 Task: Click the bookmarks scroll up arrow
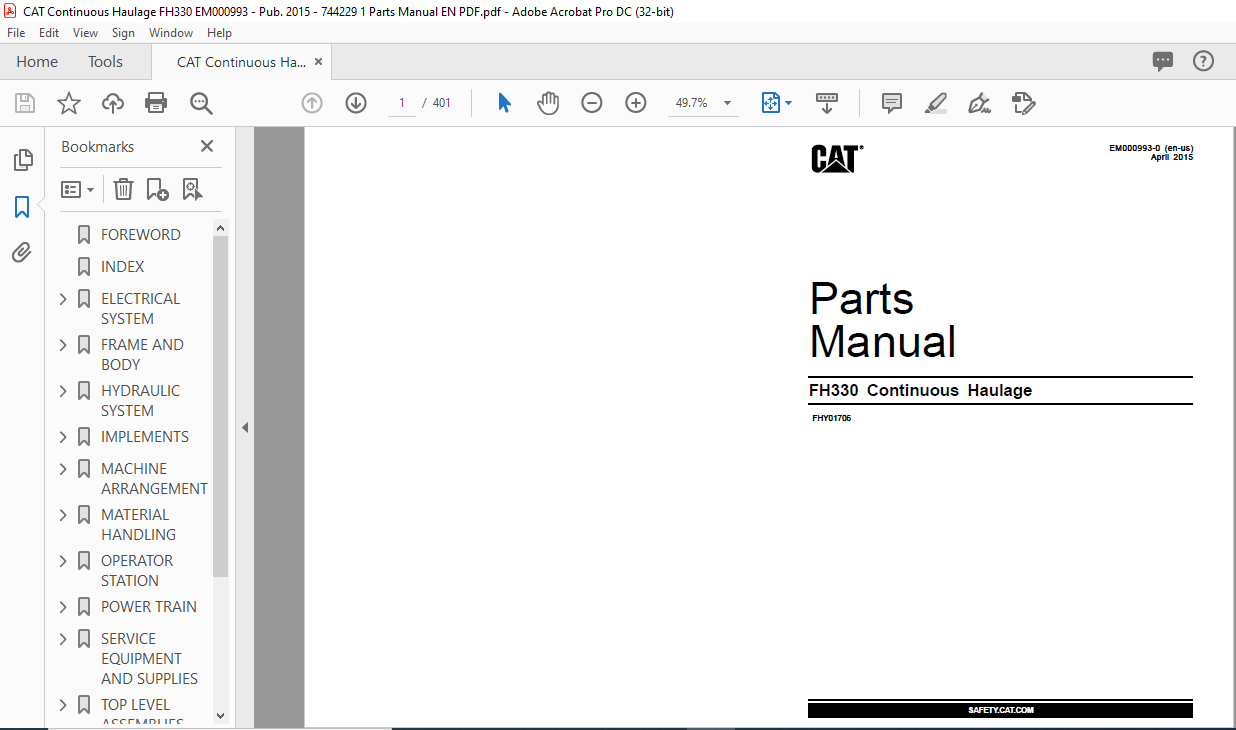pyautogui.click(x=221, y=229)
